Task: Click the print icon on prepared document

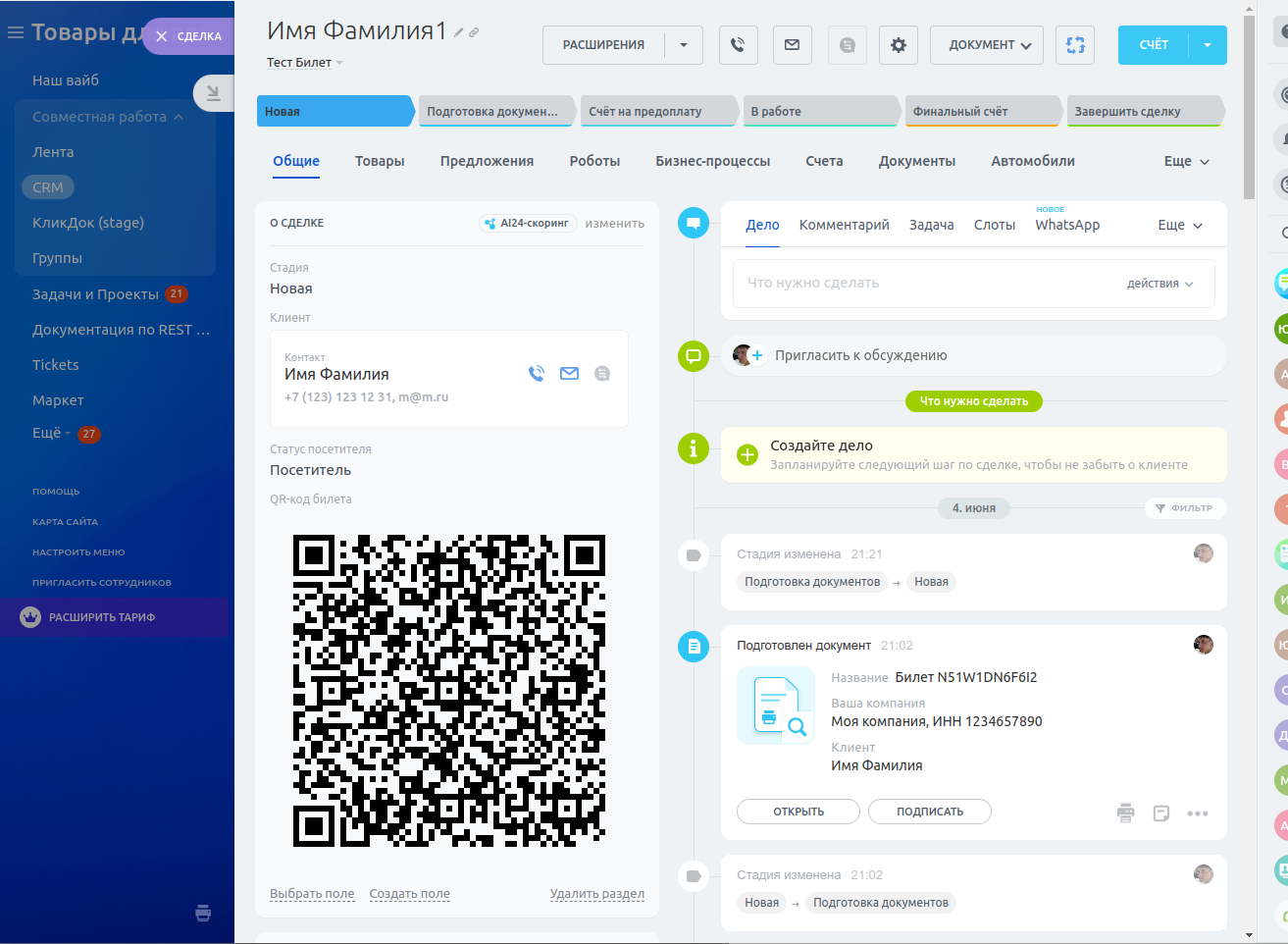Action: 1125,813
